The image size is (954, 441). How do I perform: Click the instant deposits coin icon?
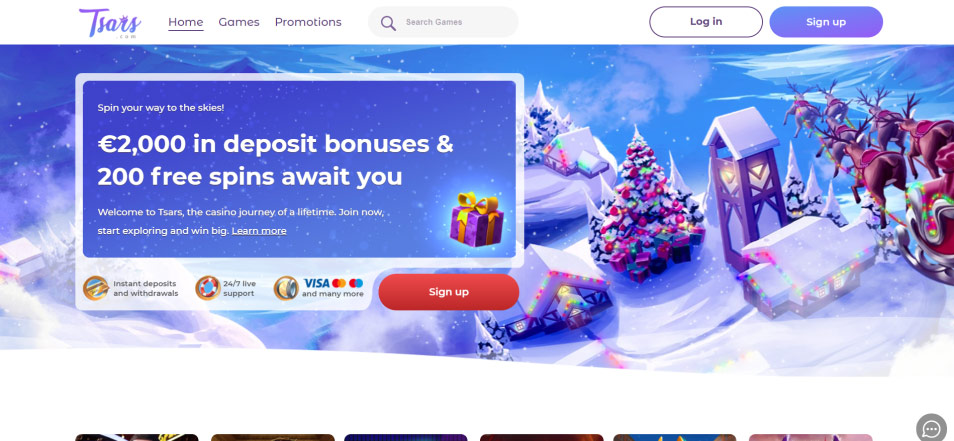pyautogui.click(x=96, y=288)
